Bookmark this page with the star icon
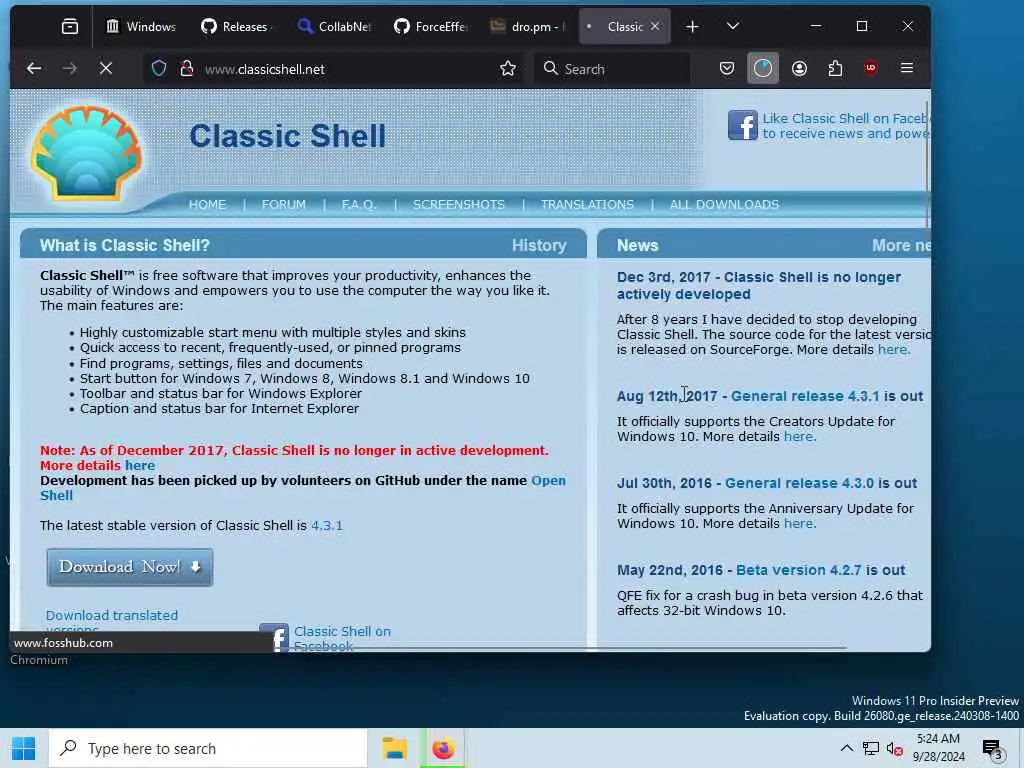 [508, 69]
